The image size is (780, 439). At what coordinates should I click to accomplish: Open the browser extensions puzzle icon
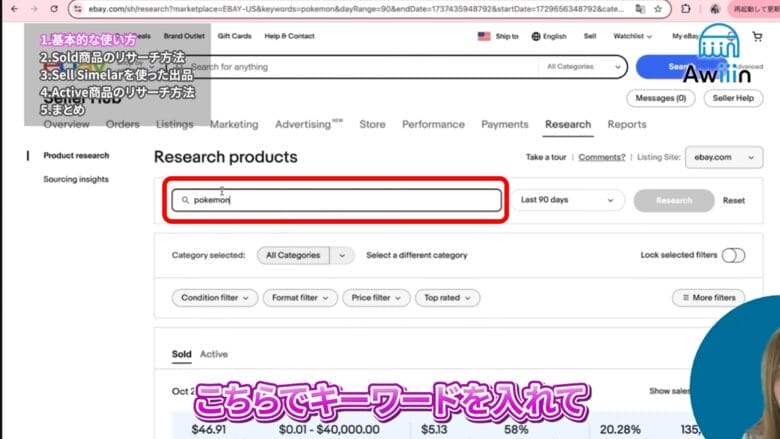[686, 9]
